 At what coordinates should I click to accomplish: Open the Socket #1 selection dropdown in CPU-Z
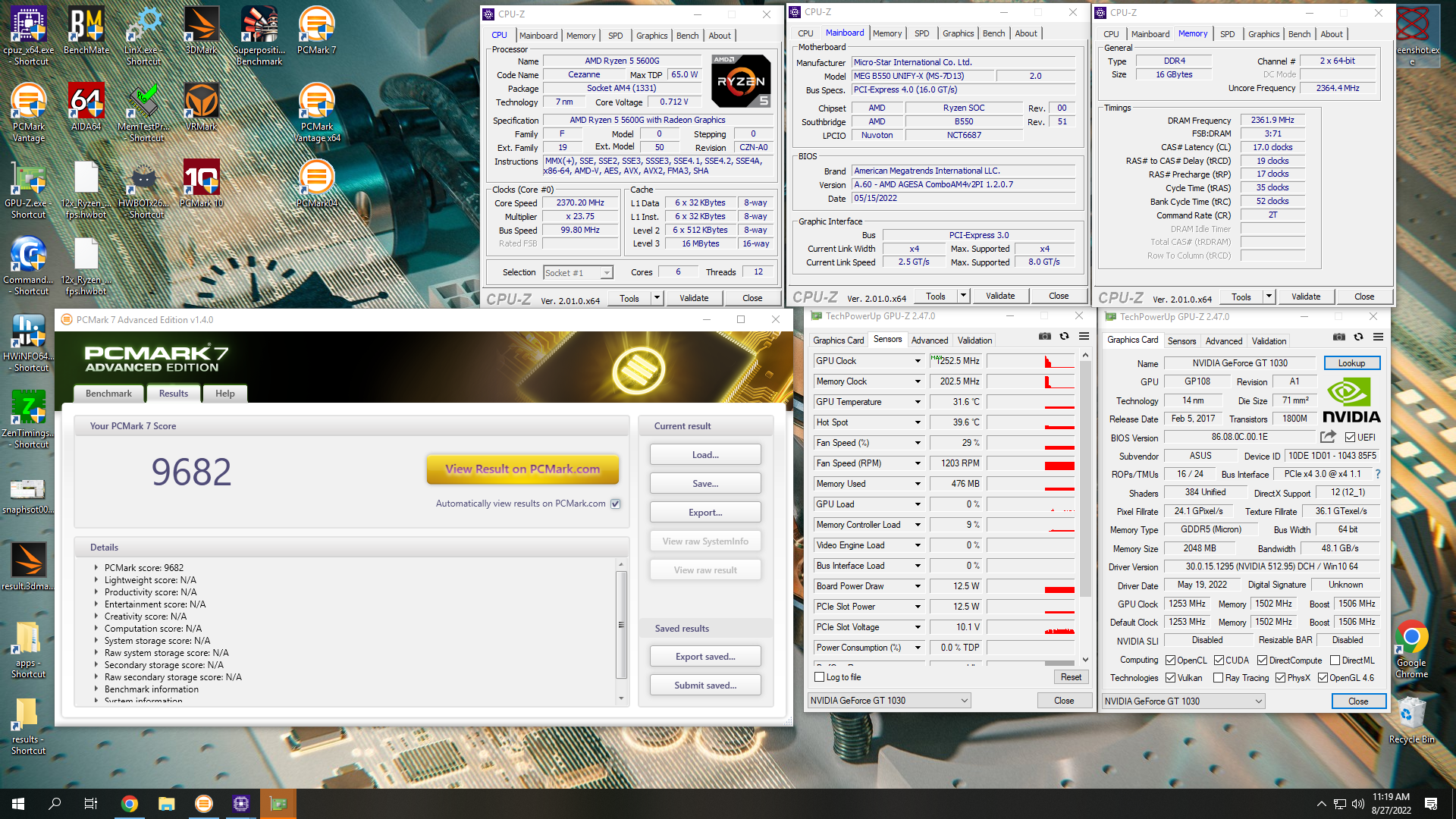tap(578, 273)
